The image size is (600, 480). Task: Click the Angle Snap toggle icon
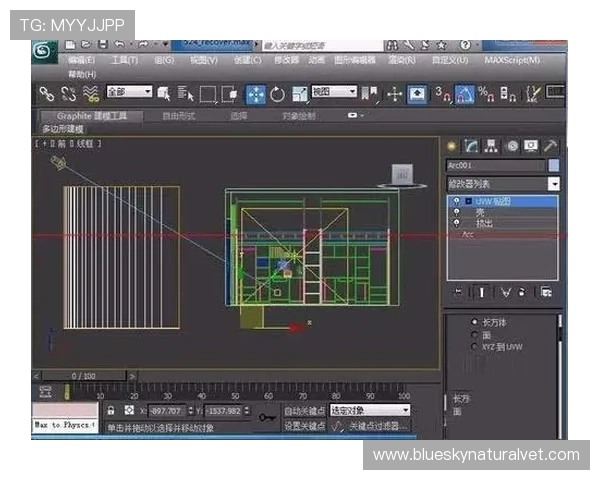click(465, 94)
